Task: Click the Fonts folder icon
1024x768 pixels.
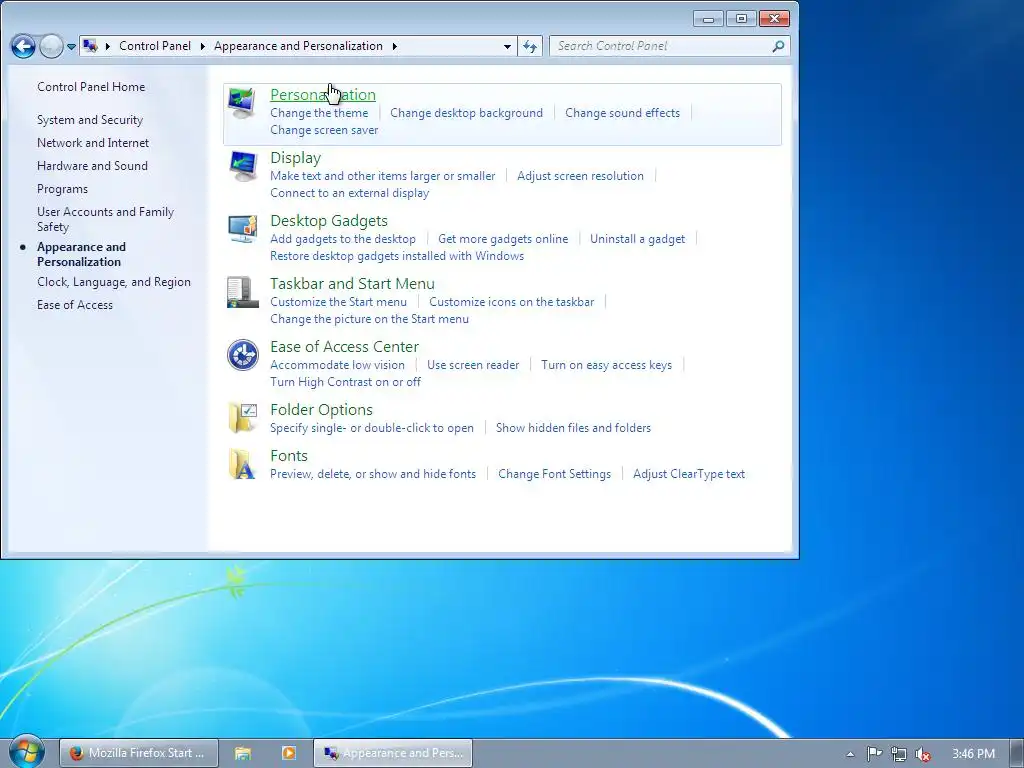Action: (242, 464)
